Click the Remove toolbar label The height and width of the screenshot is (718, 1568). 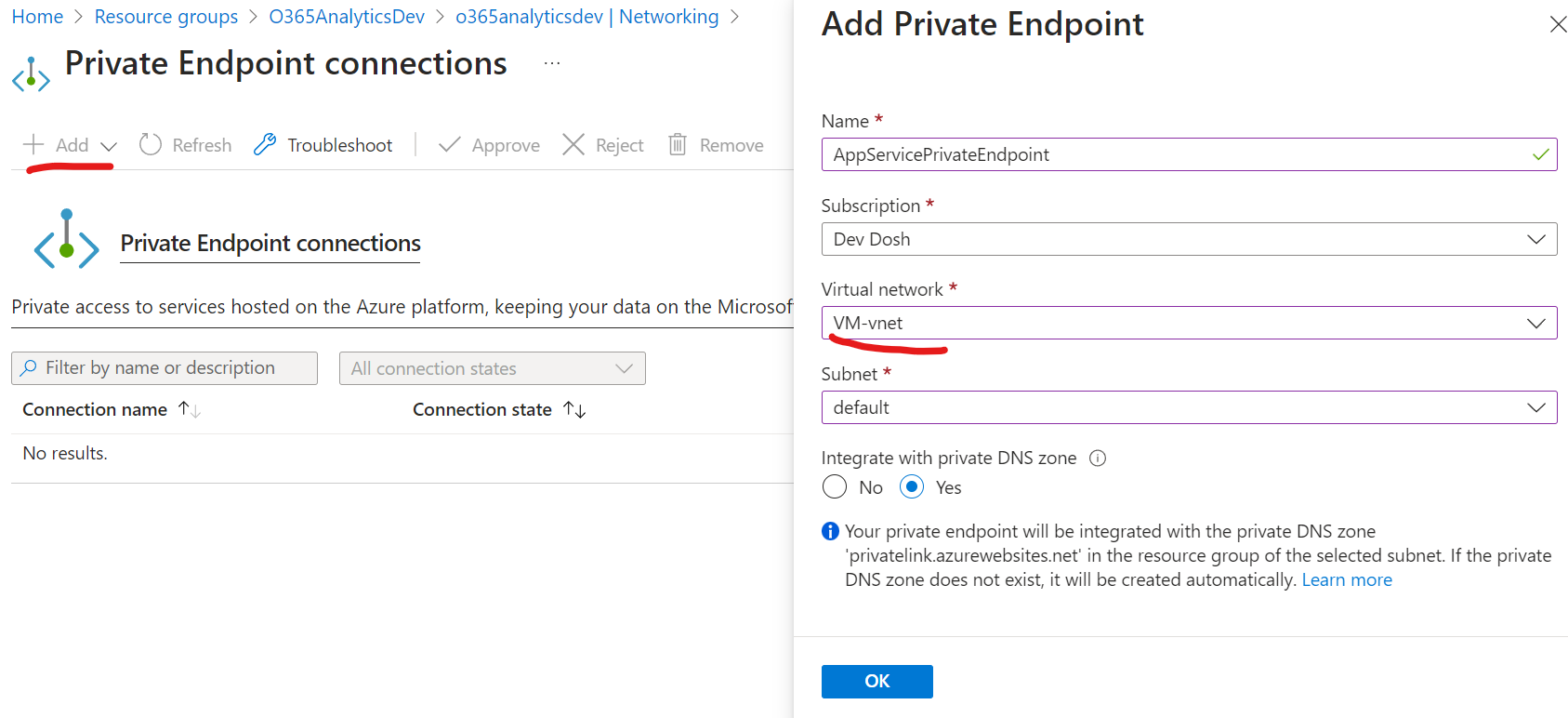(731, 145)
